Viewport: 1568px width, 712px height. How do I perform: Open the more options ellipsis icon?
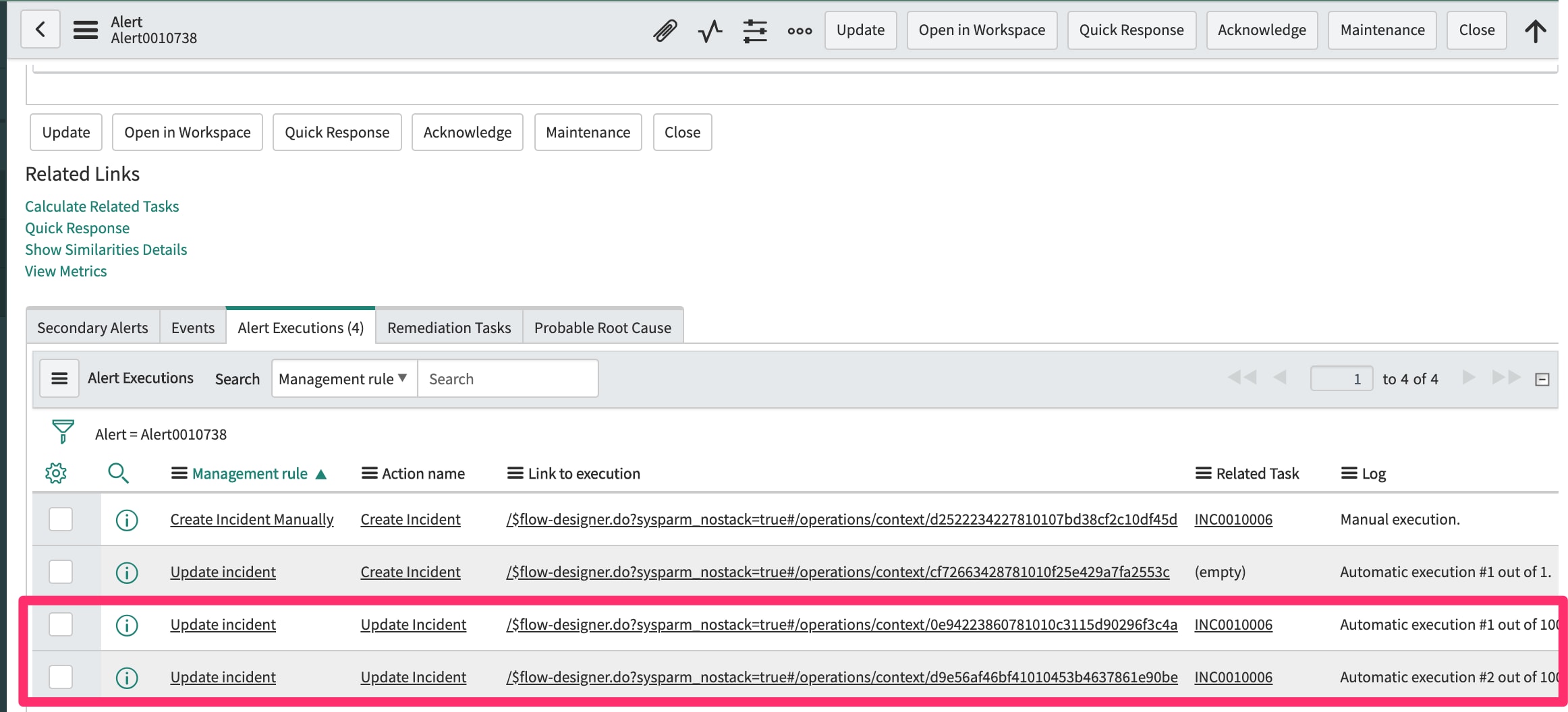coord(800,30)
